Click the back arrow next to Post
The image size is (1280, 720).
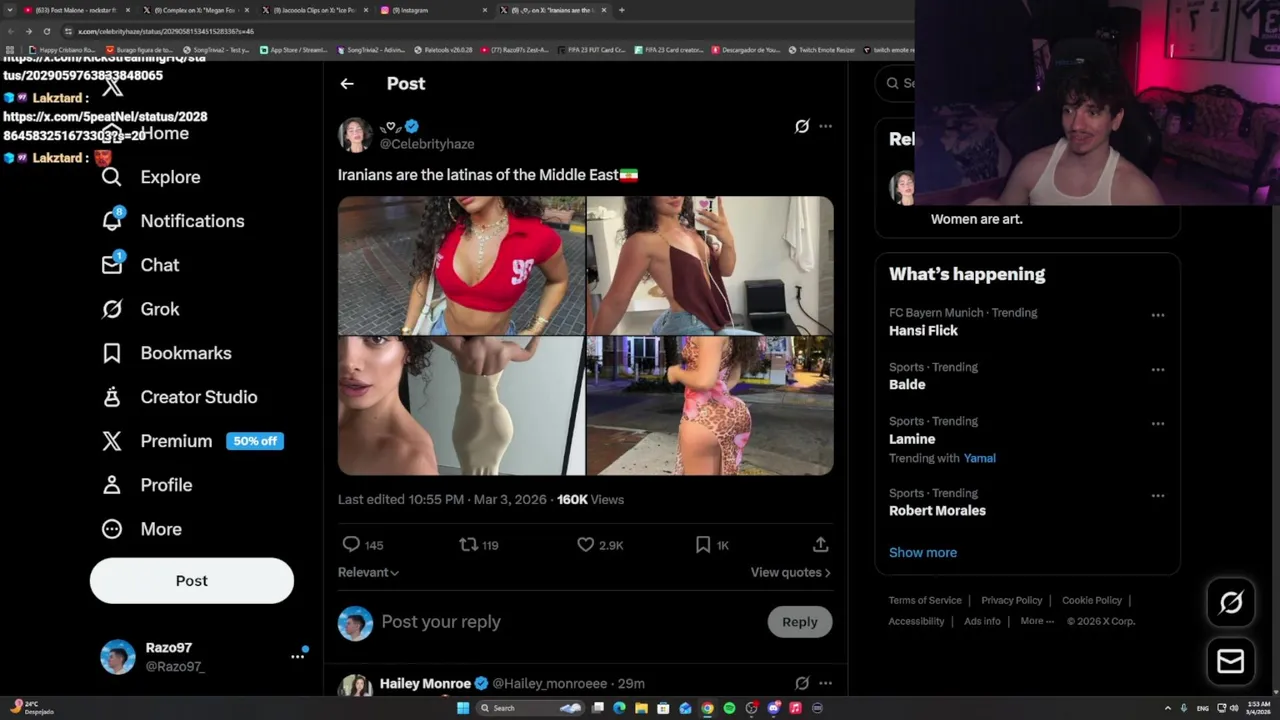347,84
